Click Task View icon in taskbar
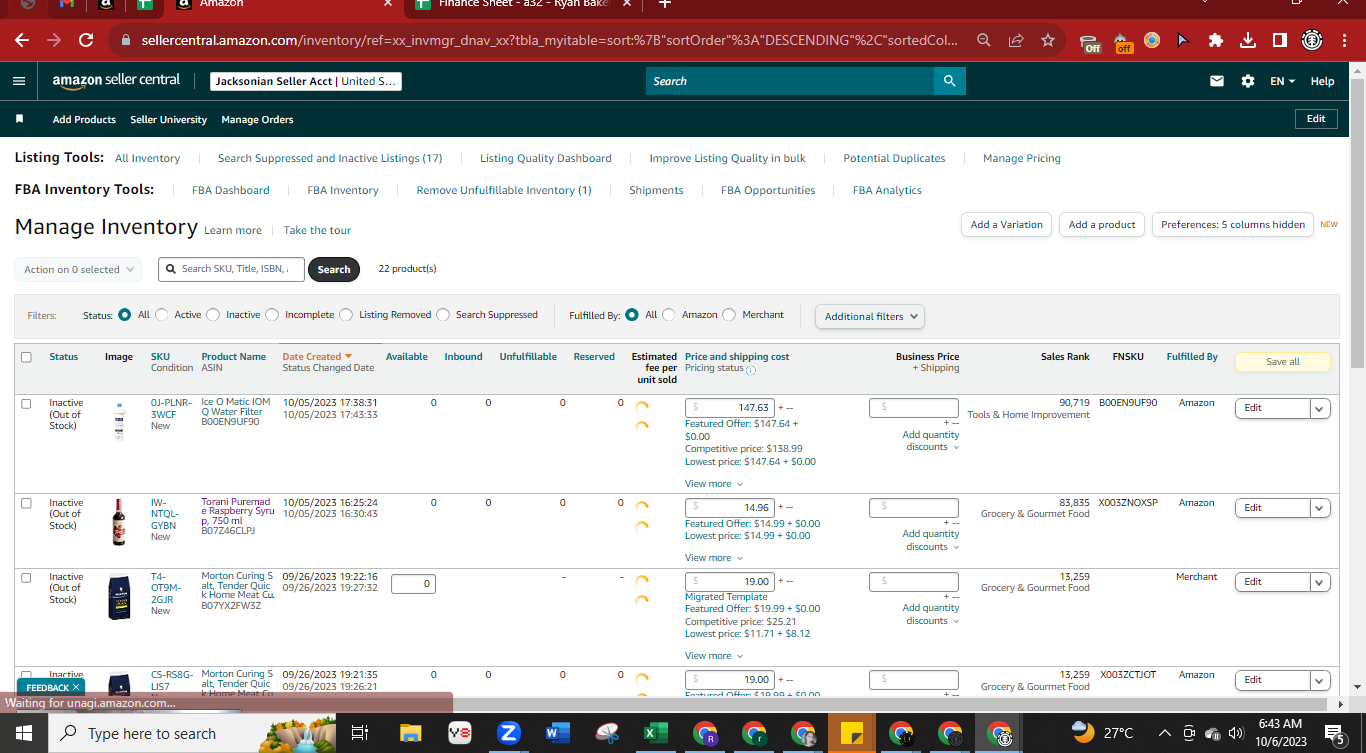Viewport: 1366px width, 753px height. click(360, 733)
